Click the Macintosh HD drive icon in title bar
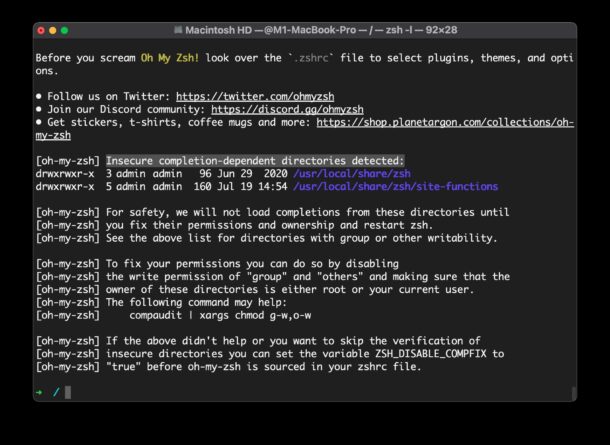610x445 pixels. (178, 30)
